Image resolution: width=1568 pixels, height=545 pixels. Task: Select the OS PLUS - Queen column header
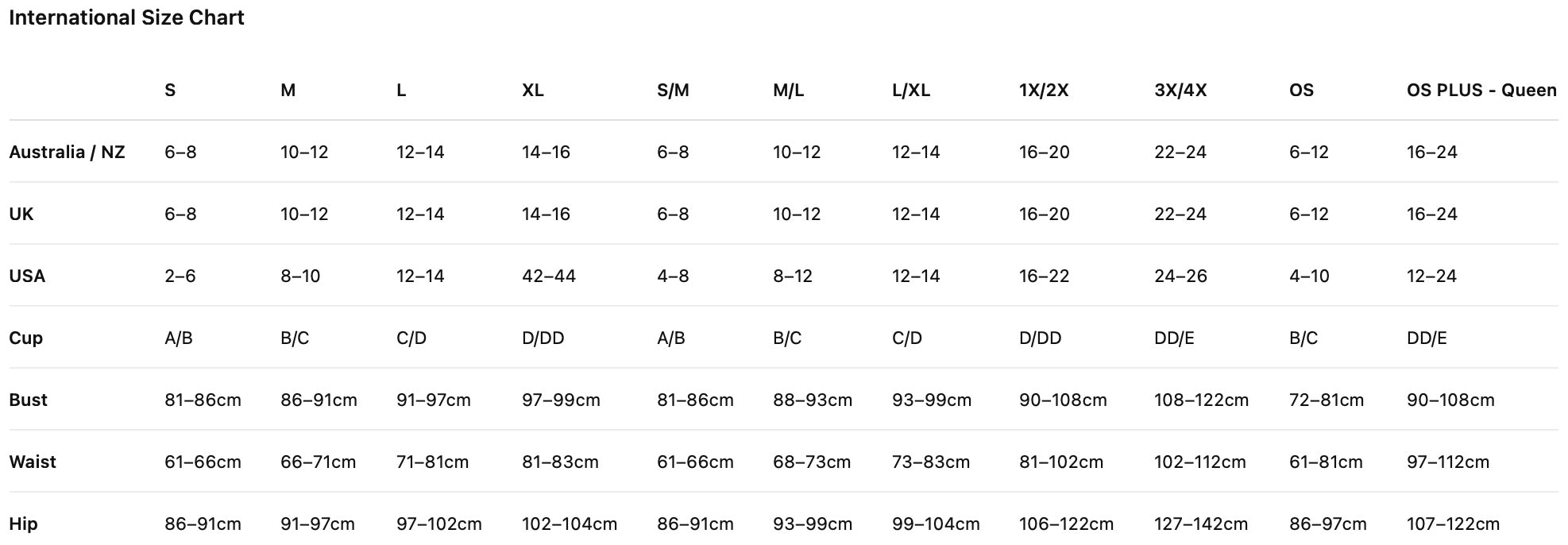pyautogui.click(x=1481, y=90)
